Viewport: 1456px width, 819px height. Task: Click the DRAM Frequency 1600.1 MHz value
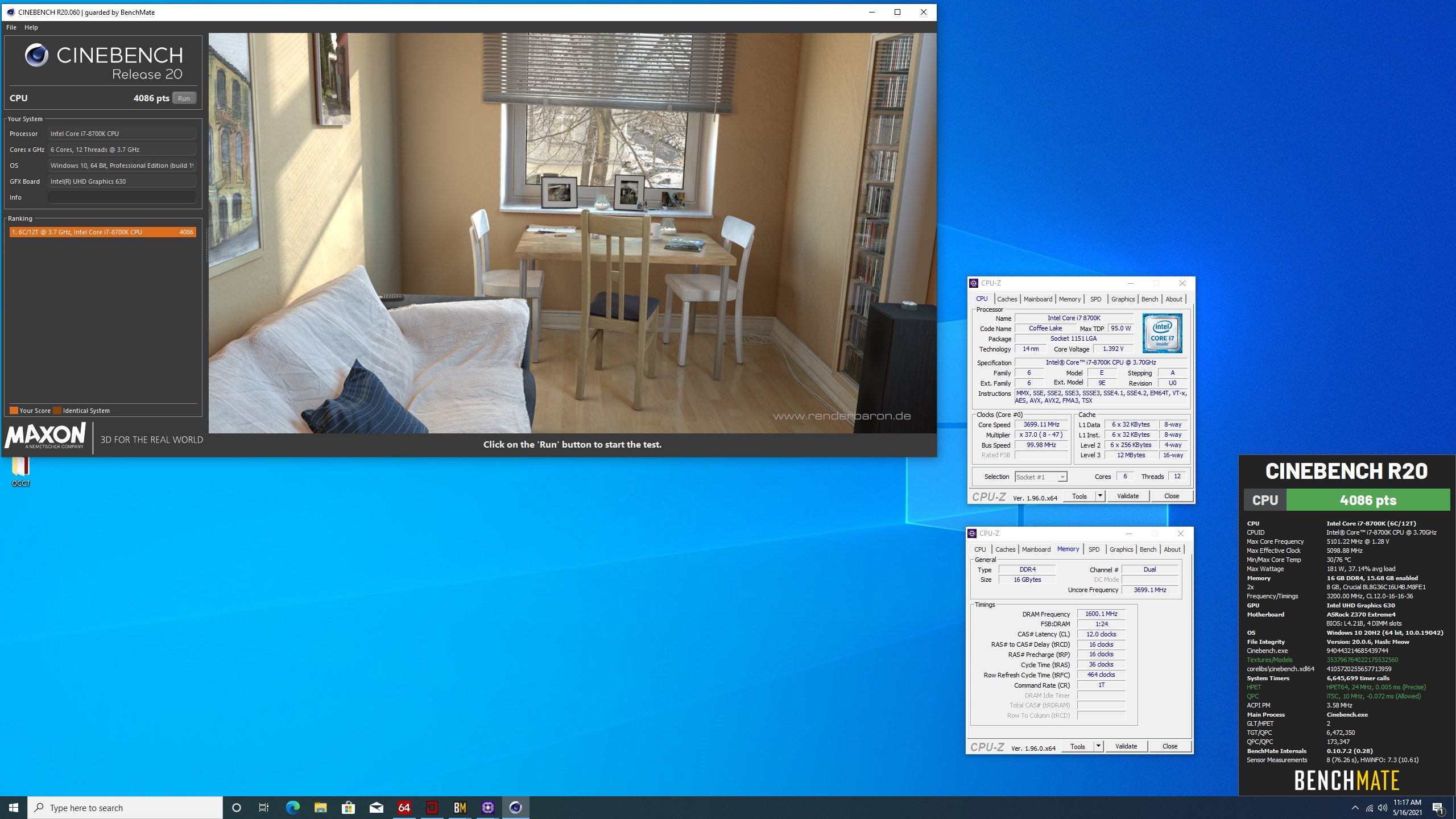(x=1101, y=614)
